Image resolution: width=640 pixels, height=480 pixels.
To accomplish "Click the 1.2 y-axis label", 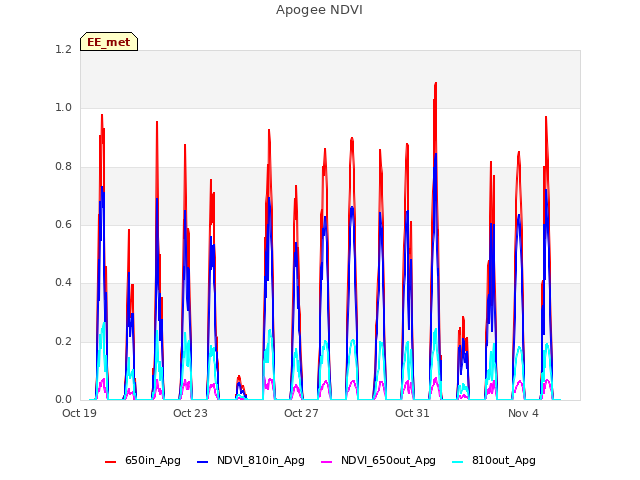I will (x=63, y=49).
